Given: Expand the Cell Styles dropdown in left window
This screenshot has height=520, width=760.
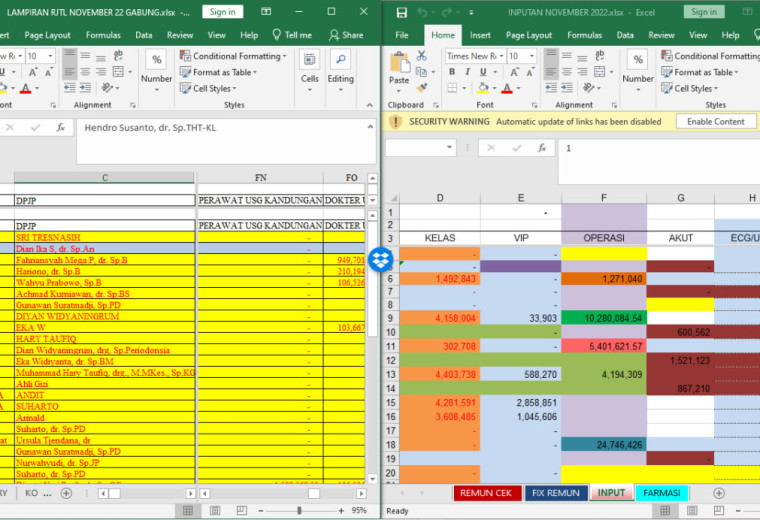Looking at the screenshot, I should click(208, 88).
